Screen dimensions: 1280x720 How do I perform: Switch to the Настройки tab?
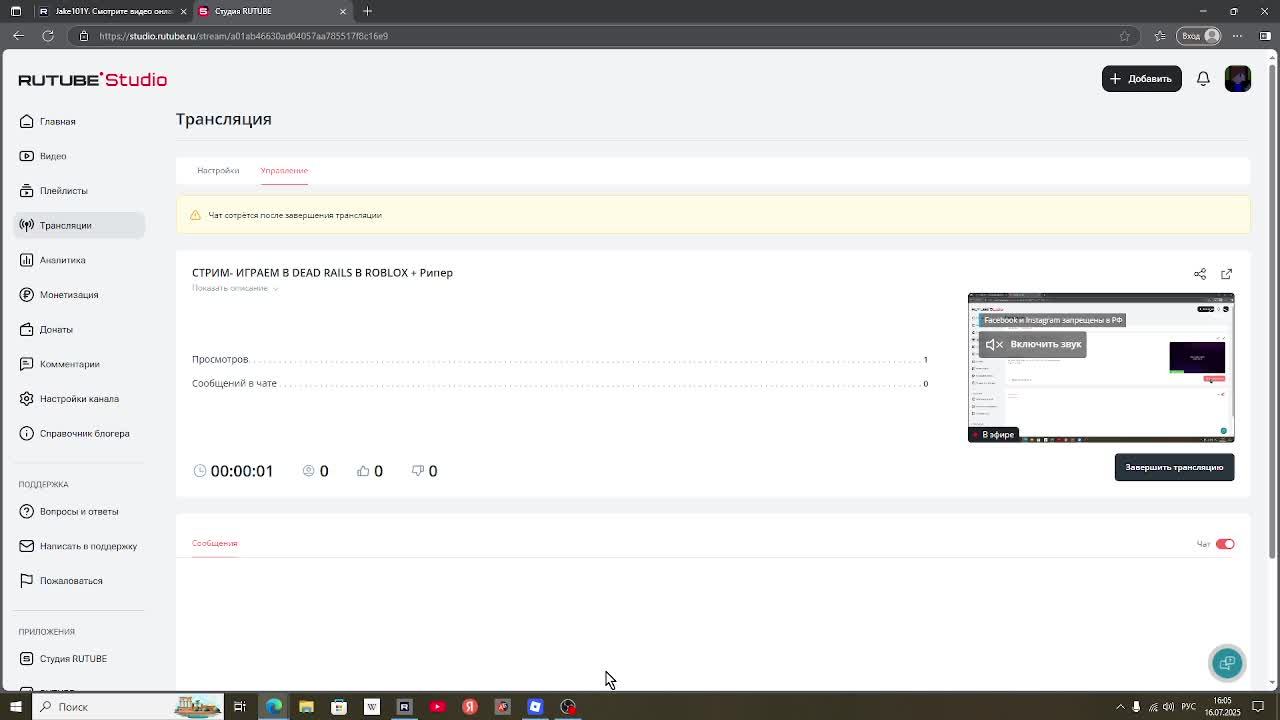(218, 170)
